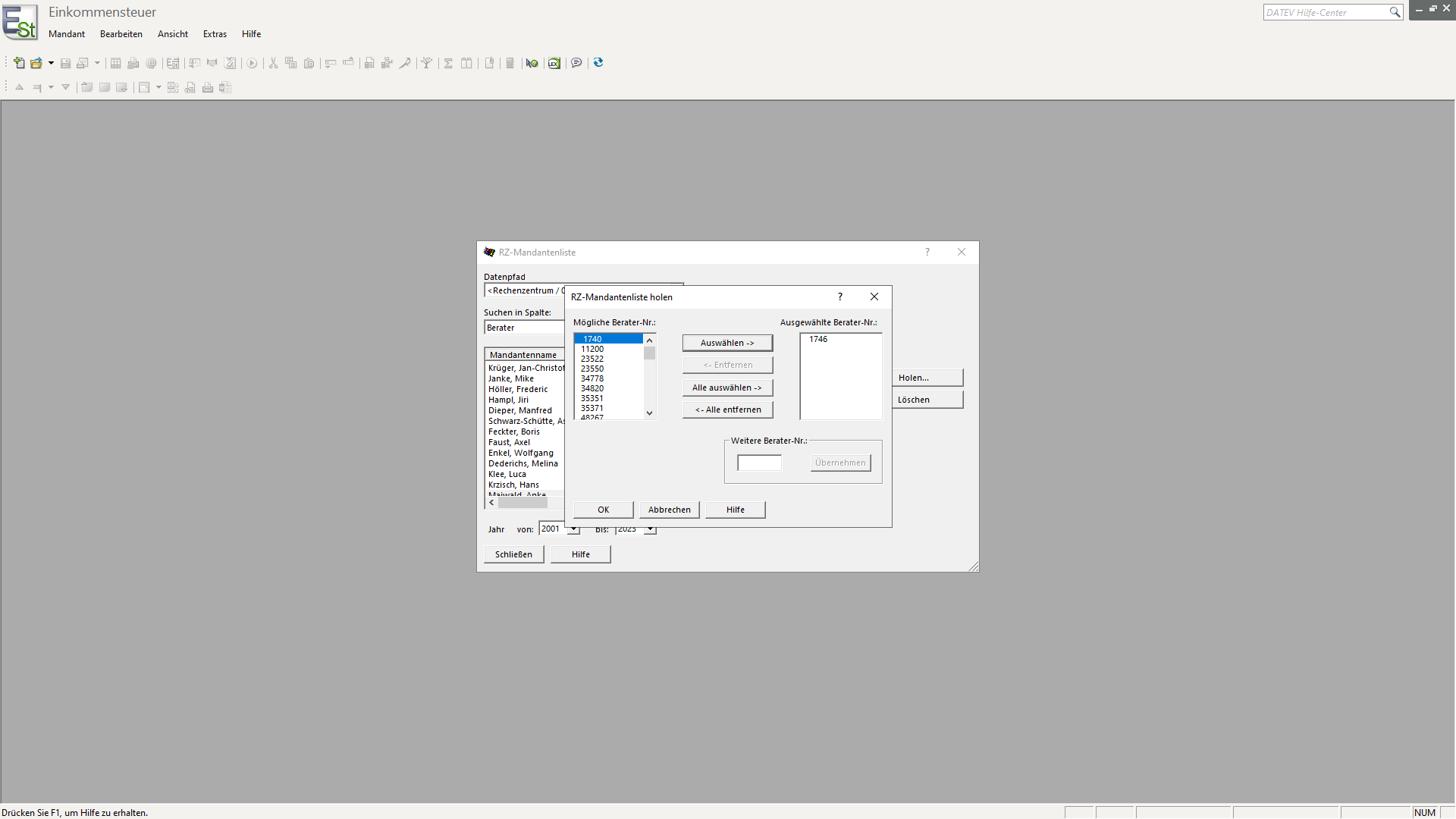Open the Extras menu
Screen dimensions: 1456x819
[215, 34]
